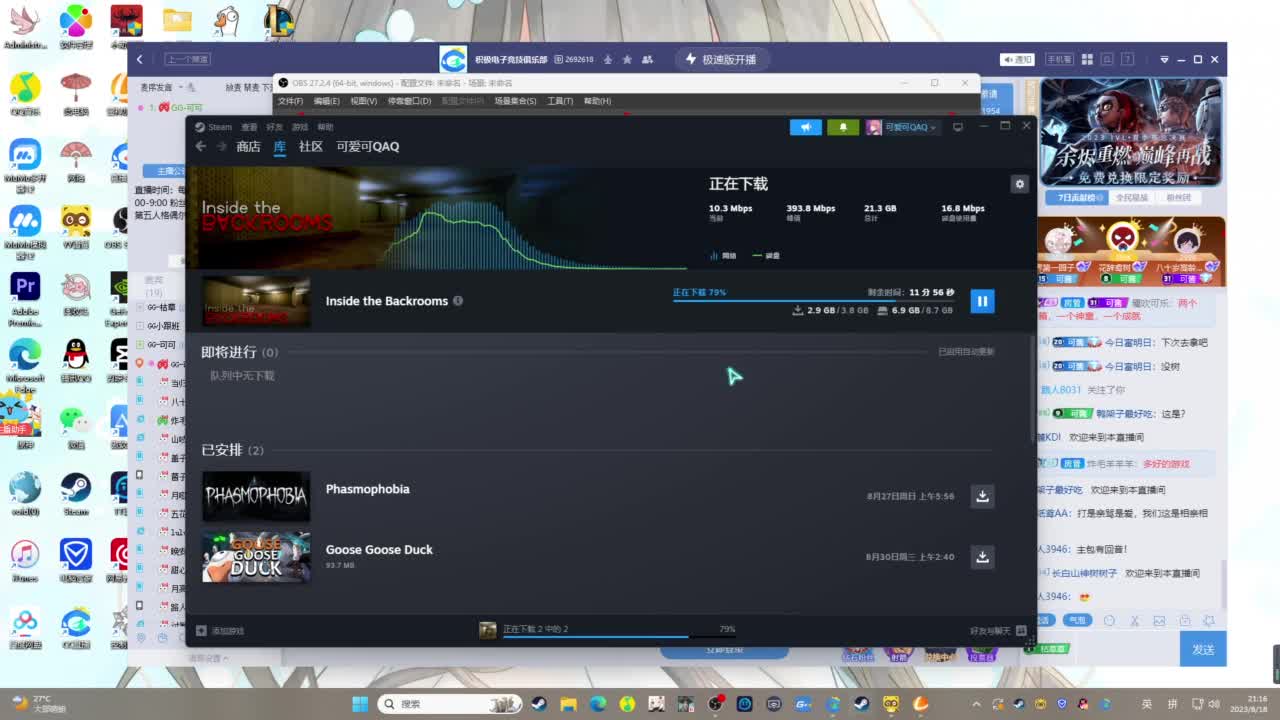This screenshot has width=1280, height=720.
Task: Click the 发送 send button in chat
Action: (1203, 649)
